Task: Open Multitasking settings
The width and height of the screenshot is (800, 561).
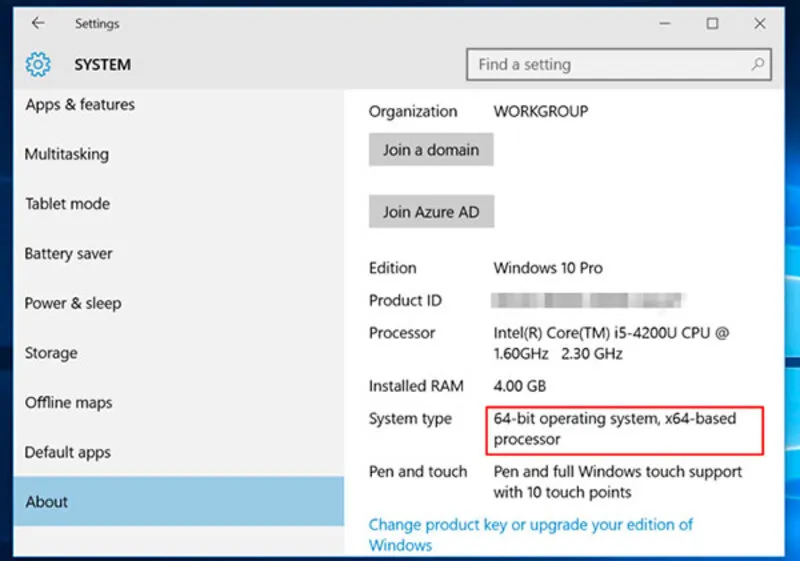Action: (67, 154)
